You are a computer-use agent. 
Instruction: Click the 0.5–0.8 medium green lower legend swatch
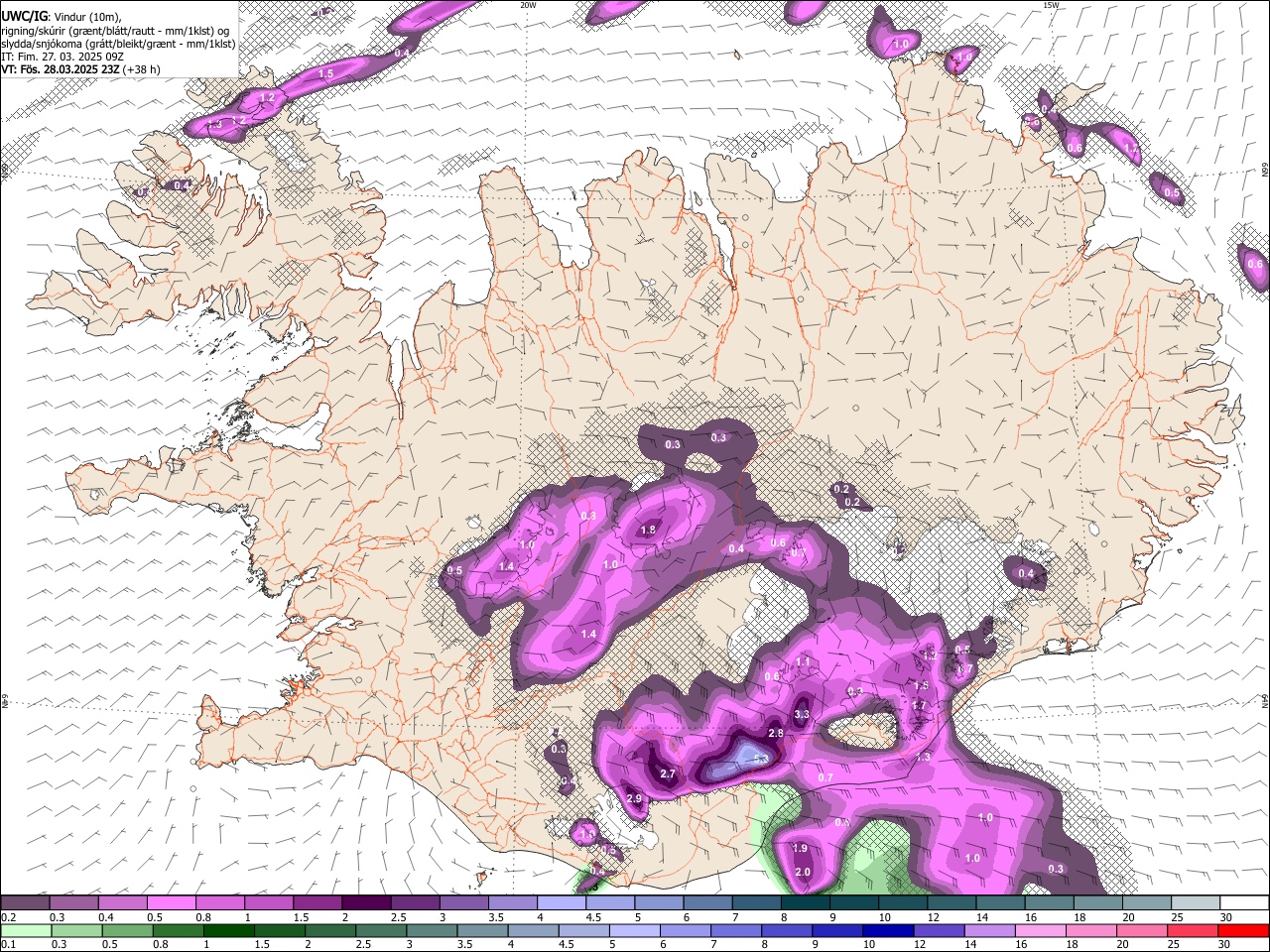click(126, 930)
